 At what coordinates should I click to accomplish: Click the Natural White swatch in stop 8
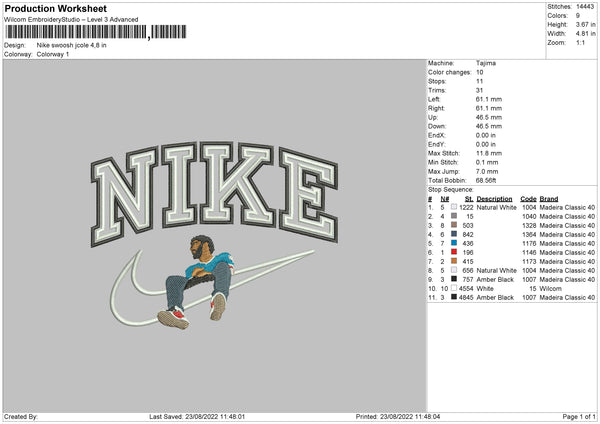454,270
